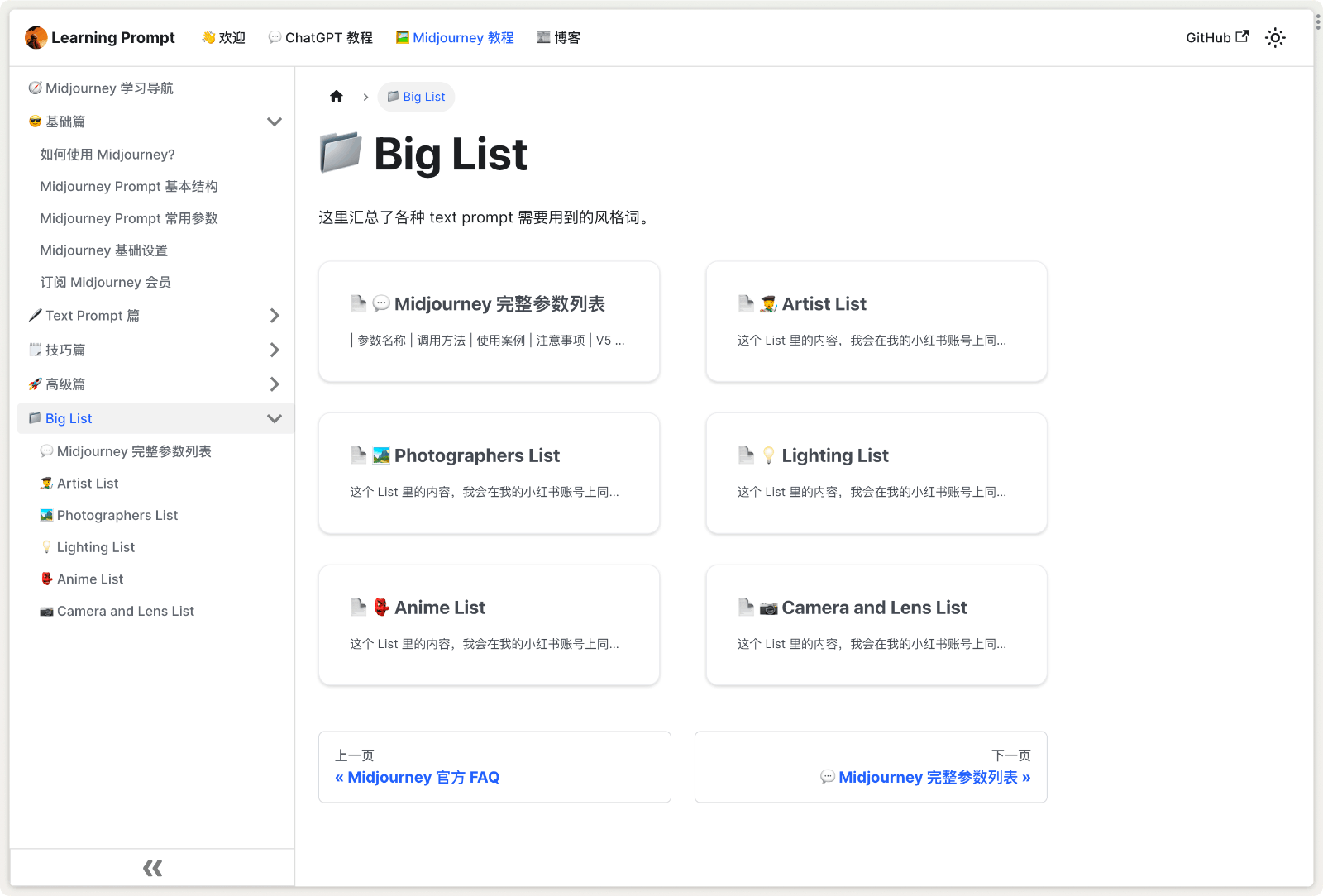This screenshot has width=1323, height=896.
Task: Open the Camera and Lens List card
Action: 876,625
